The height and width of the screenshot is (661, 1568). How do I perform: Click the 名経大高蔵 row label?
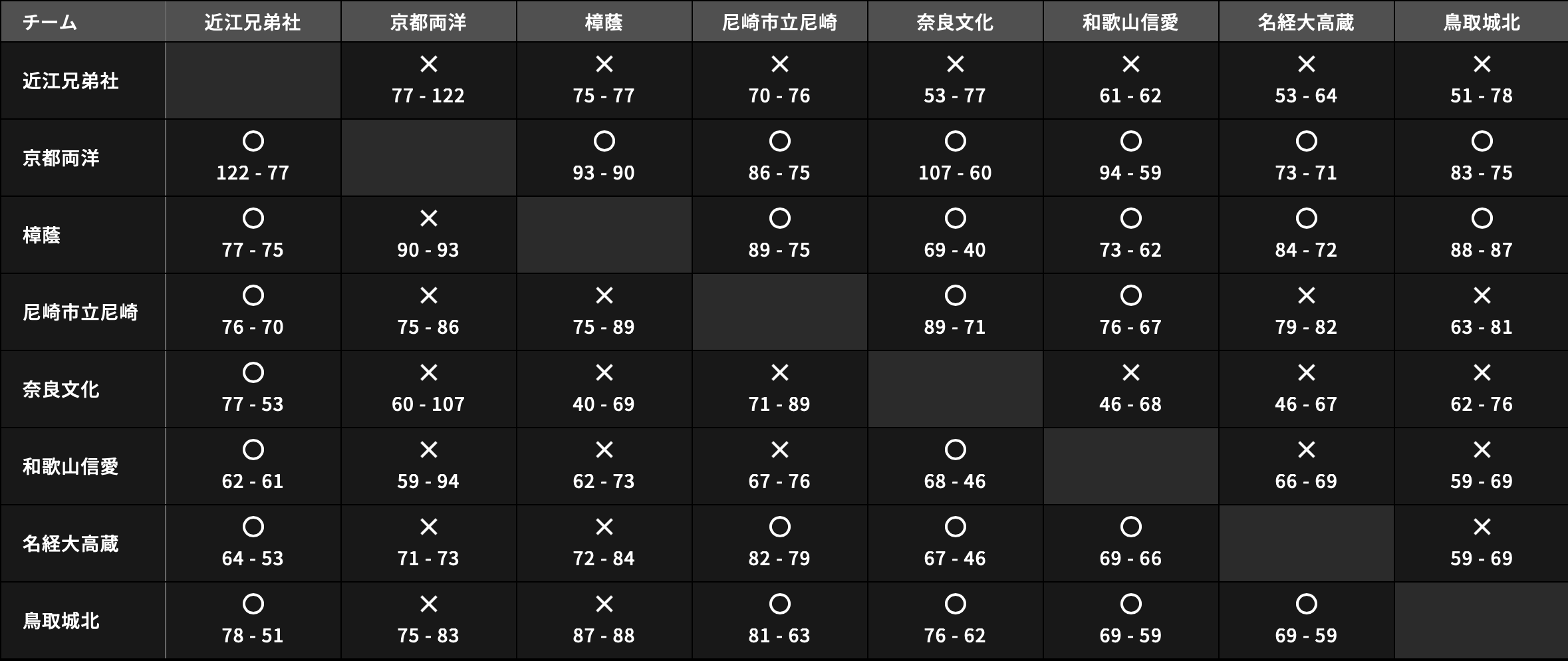[70, 544]
